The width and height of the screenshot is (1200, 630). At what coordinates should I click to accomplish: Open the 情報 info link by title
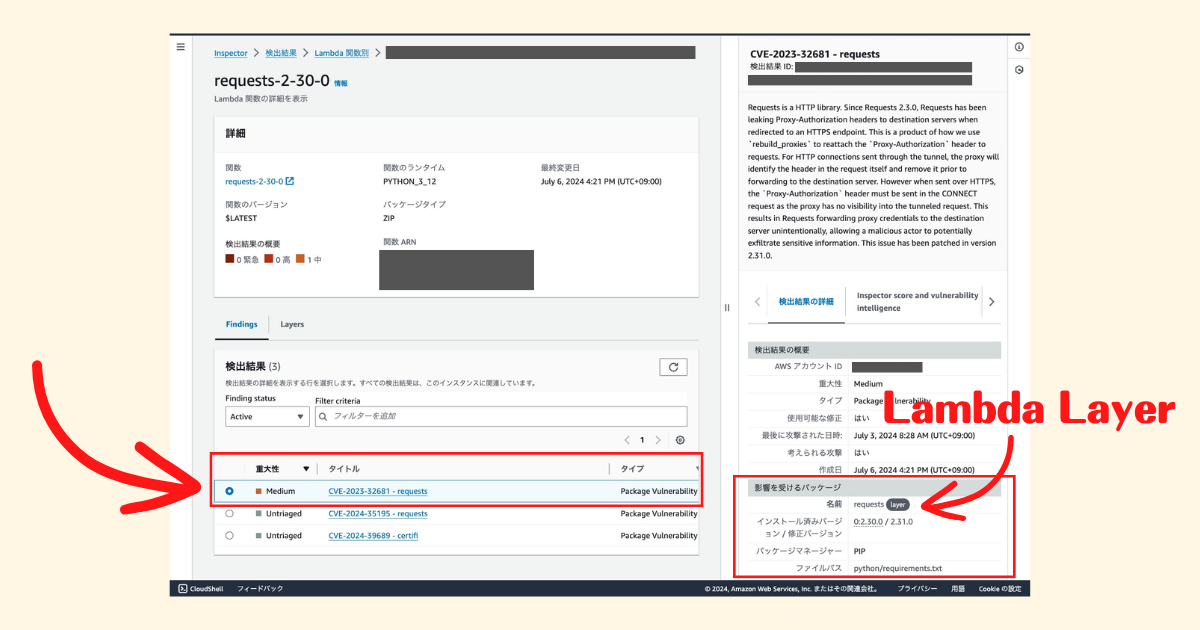coord(341,83)
